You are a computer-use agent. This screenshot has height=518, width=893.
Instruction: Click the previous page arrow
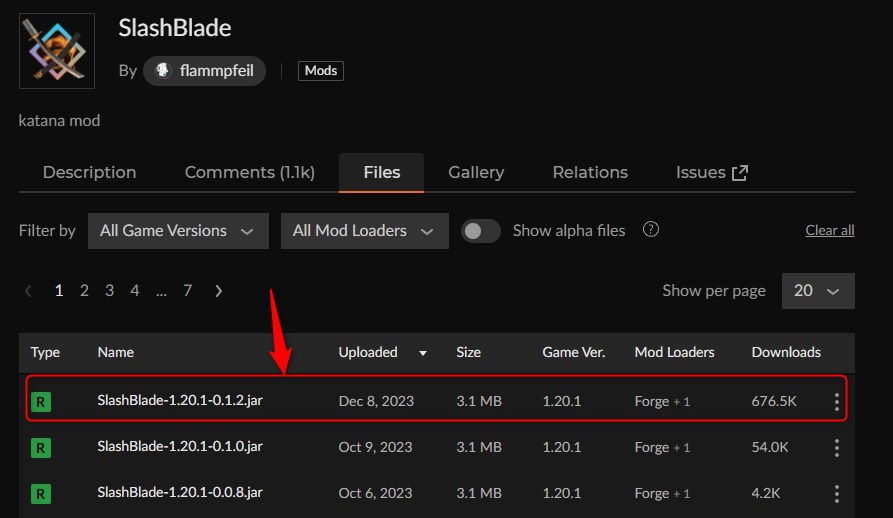tap(28, 291)
